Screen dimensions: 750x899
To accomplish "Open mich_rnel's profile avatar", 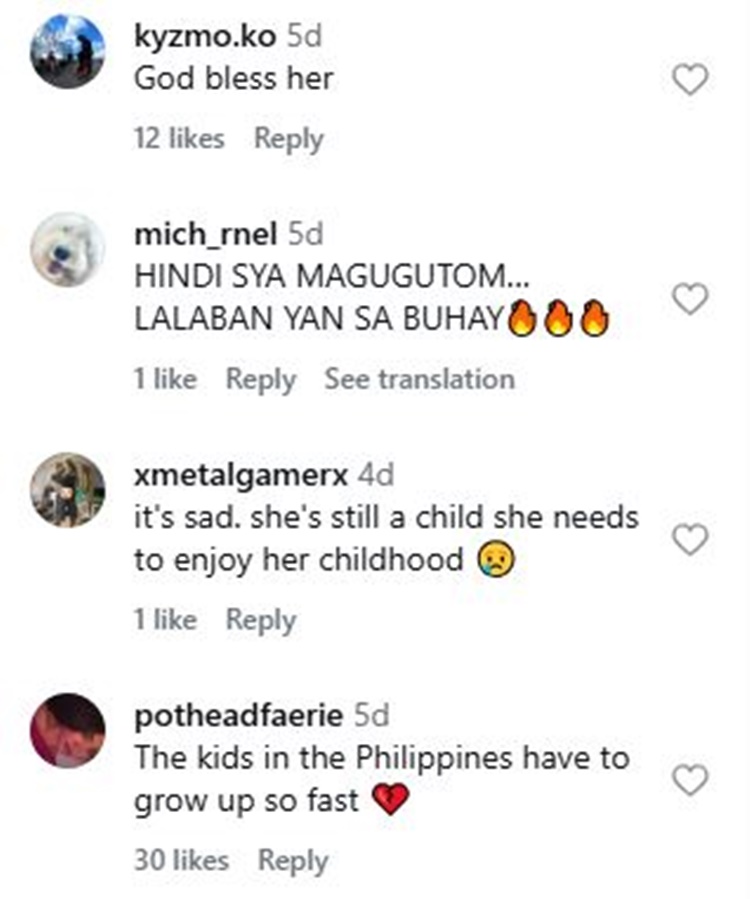I will point(68,249).
